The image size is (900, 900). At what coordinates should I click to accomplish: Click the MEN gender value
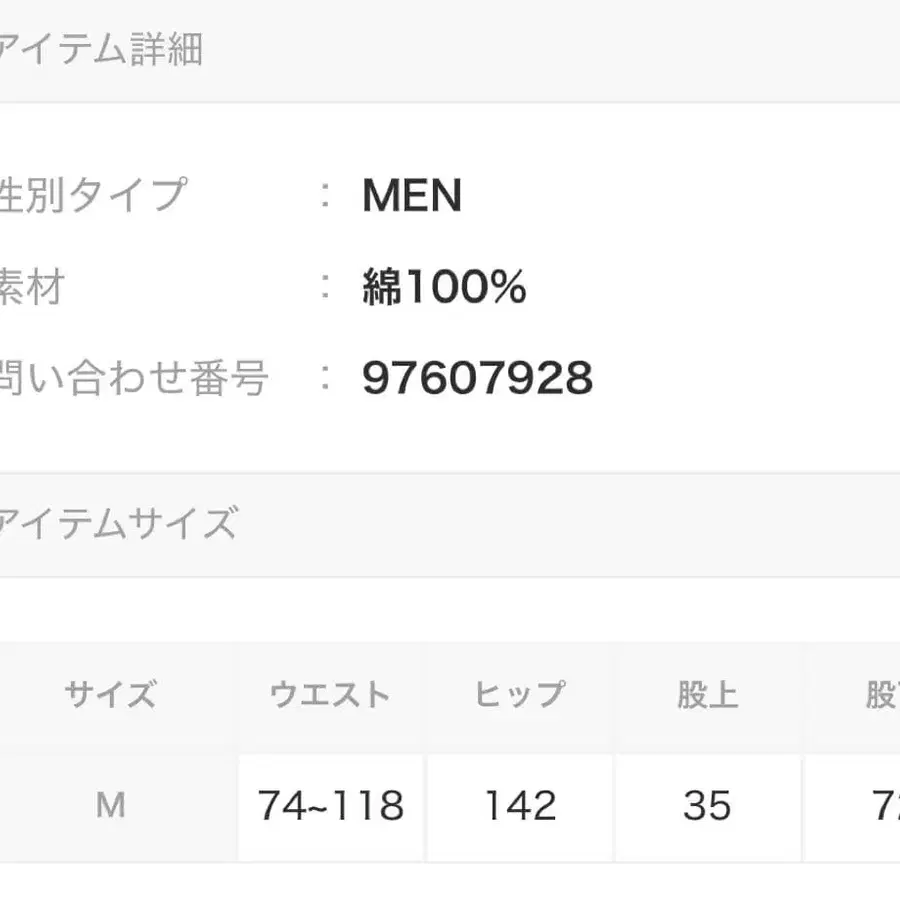(x=412, y=196)
